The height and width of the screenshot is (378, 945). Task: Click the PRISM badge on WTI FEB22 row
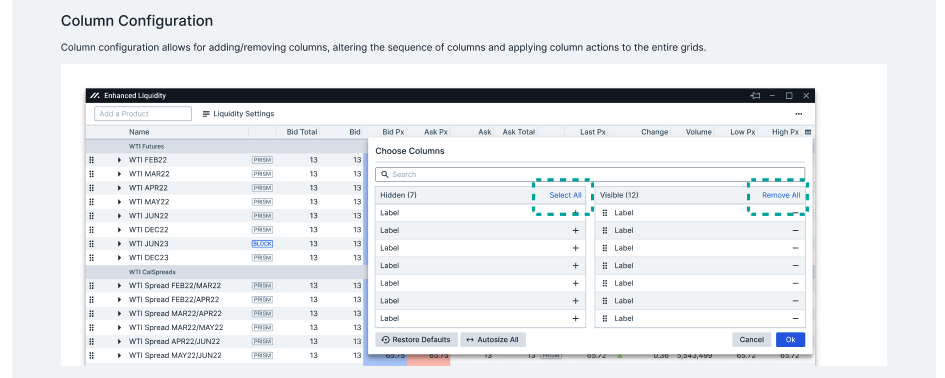point(262,160)
